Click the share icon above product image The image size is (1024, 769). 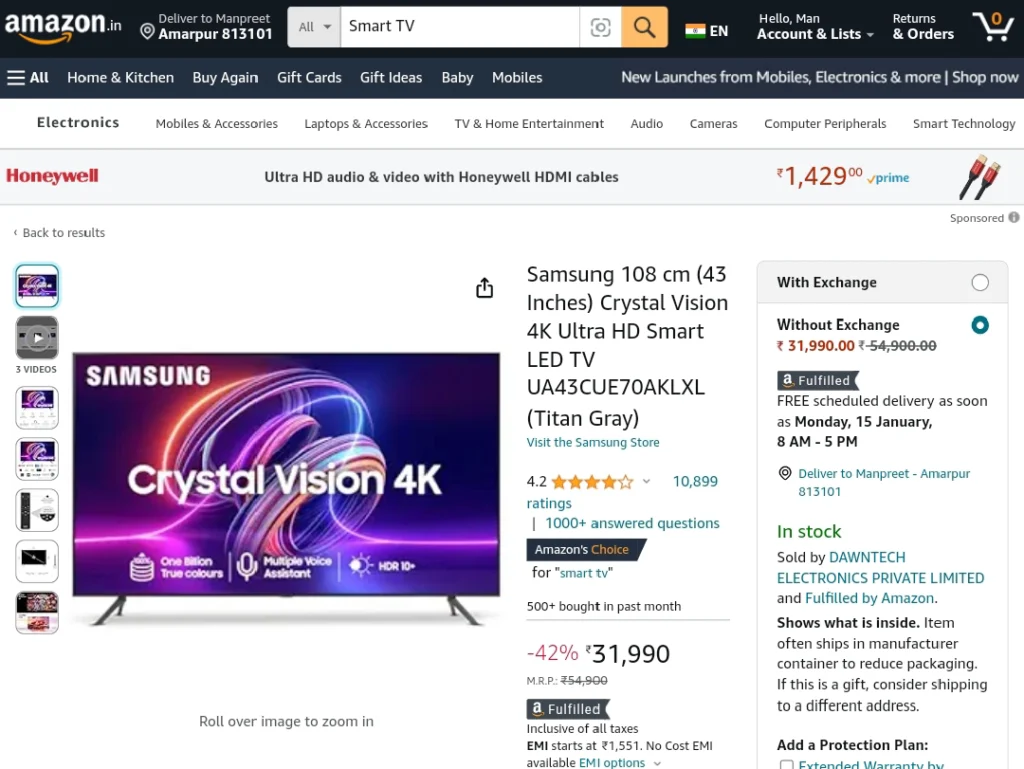[x=484, y=287]
